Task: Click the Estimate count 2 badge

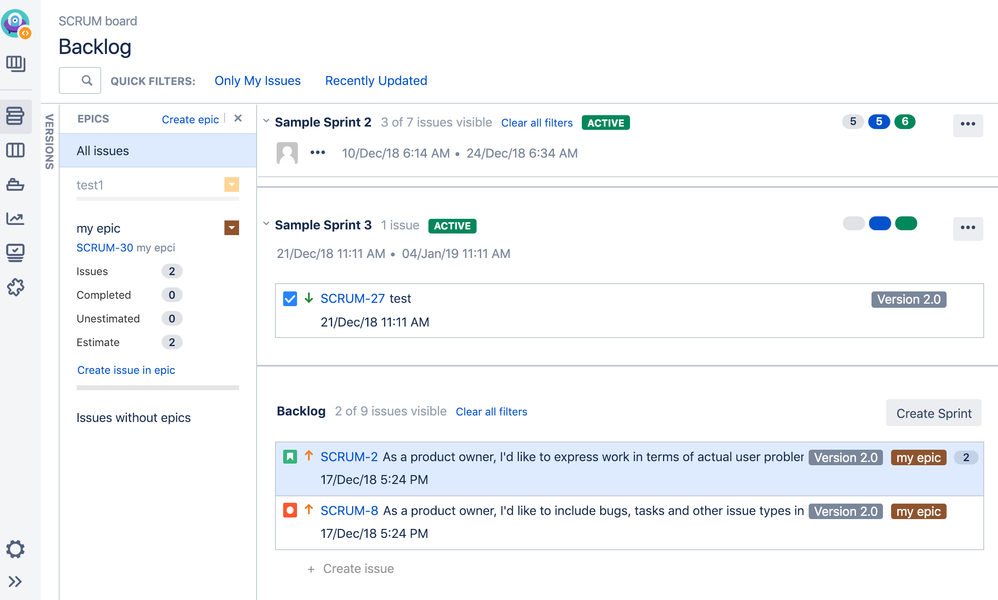Action: point(172,342)
